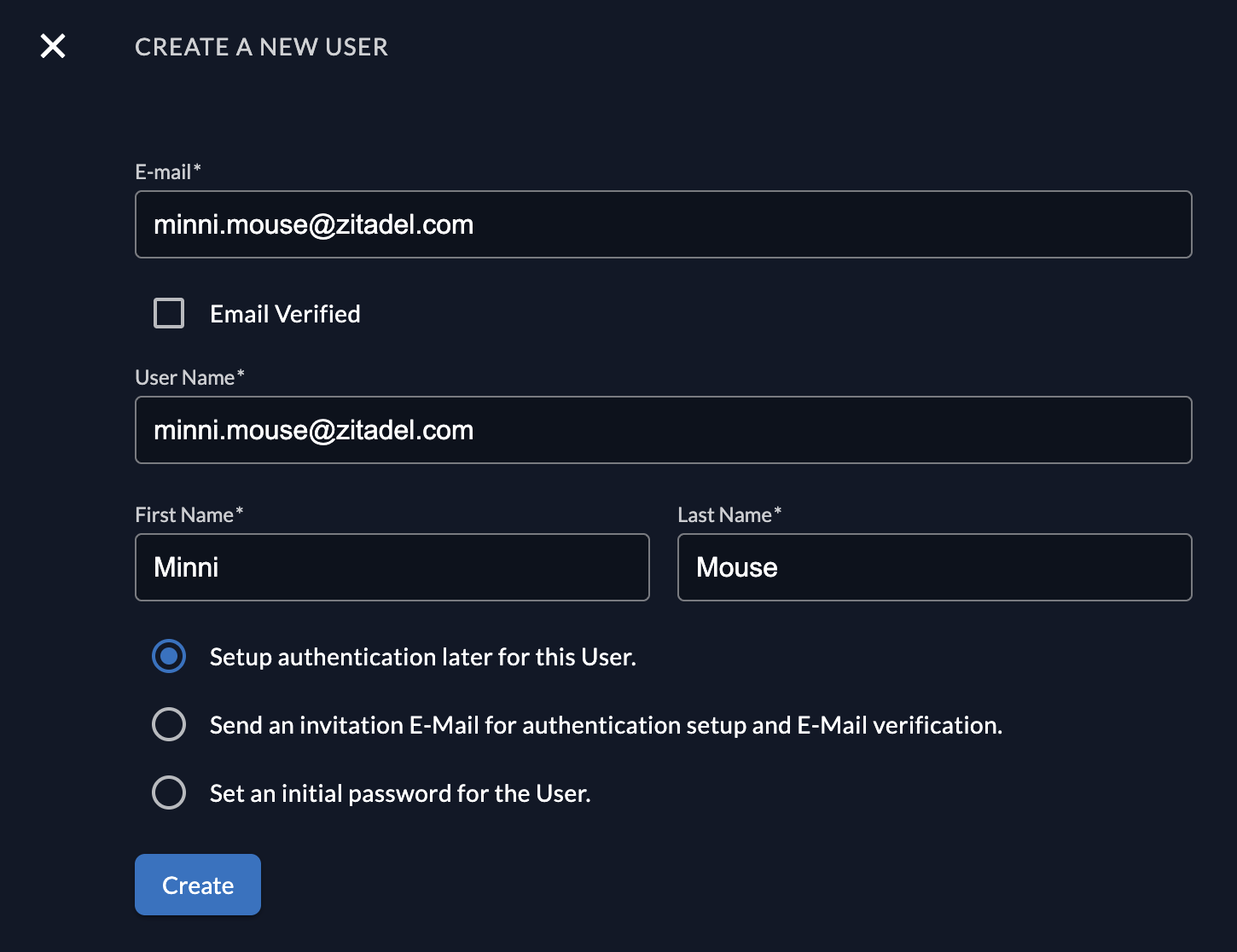Select the Last Name input box
Viewport: 1237px width, 952px height.
[x=934, y=567]
